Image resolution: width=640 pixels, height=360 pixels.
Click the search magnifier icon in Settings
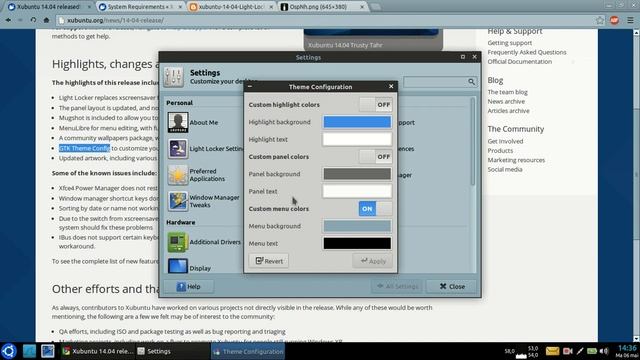pyautogui.click(x=471, y=82)
